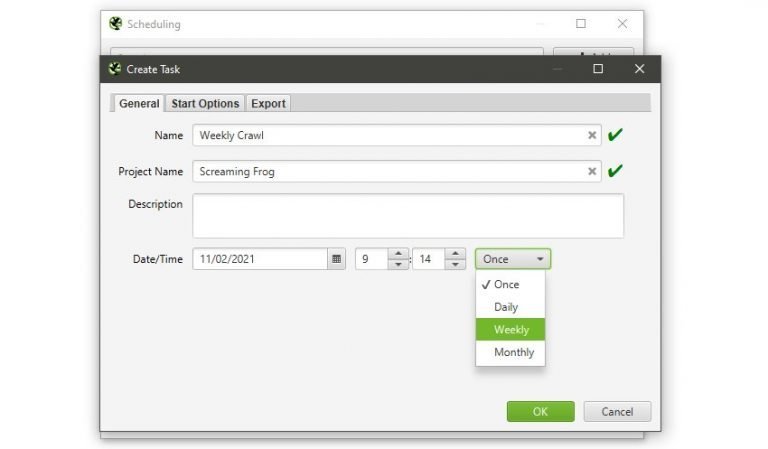
Task: Increase the hour value with up arrow
Action: point(397,253)
